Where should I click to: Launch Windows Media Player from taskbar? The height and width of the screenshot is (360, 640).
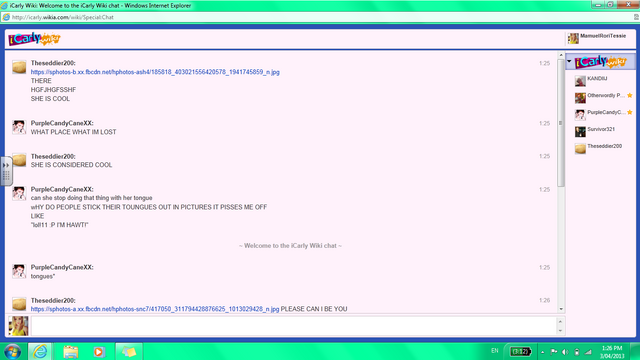coord(98,351)
